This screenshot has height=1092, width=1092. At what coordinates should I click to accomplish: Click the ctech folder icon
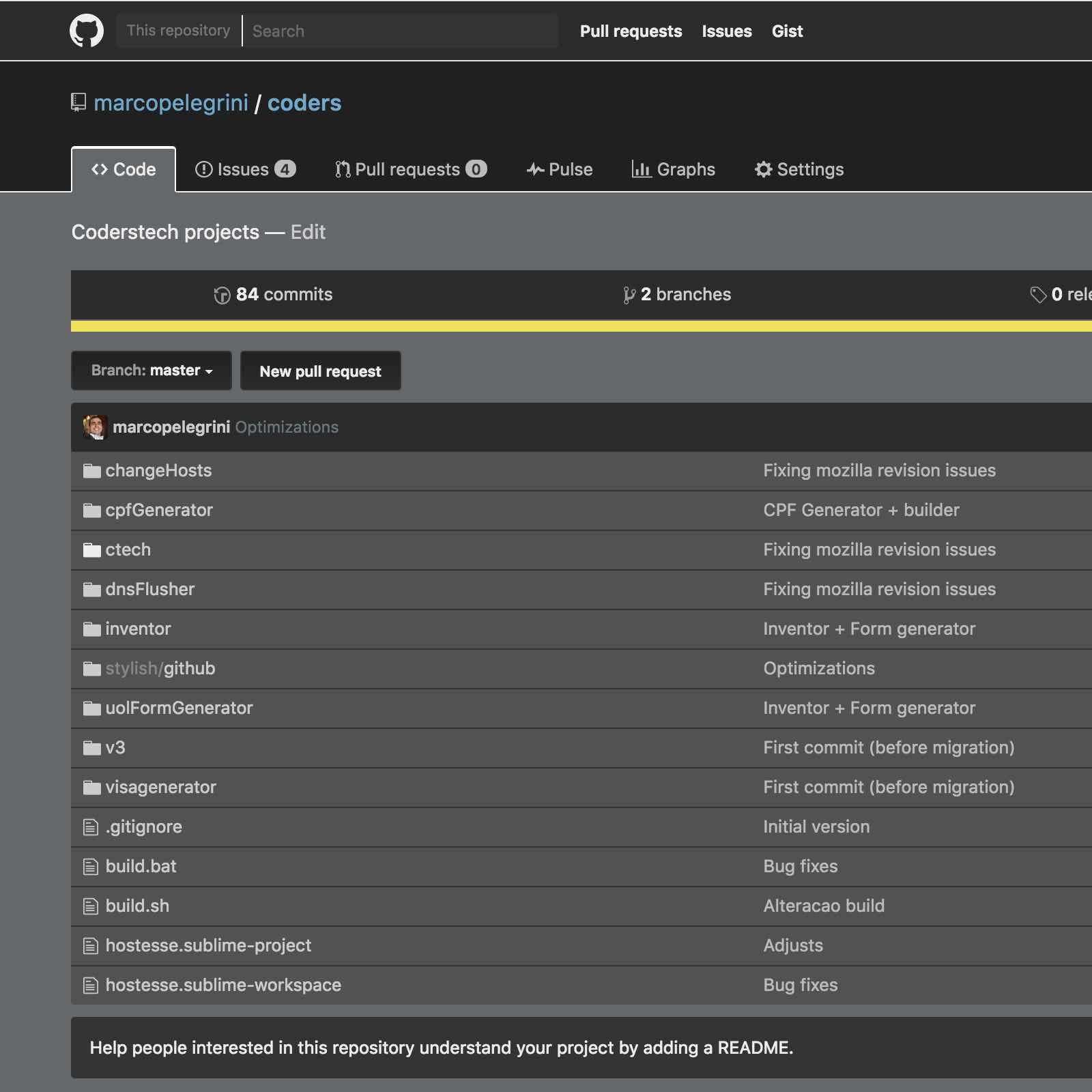click(91, 550)
